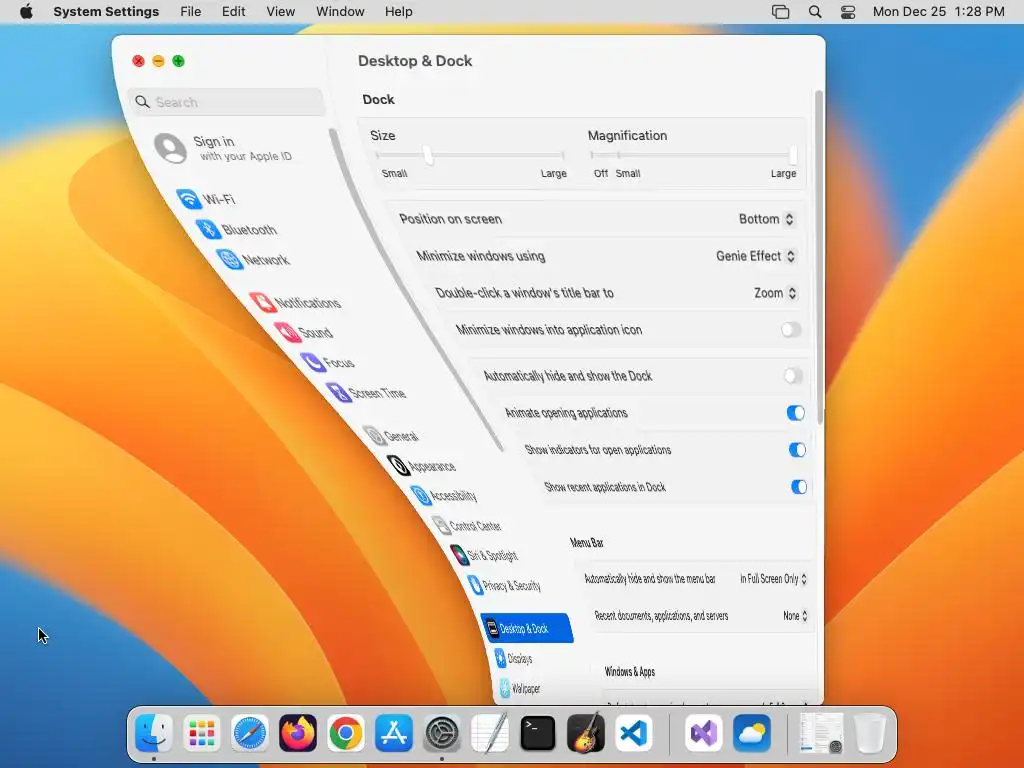Disable Animate opening applications switch

[x=795, y=413]
